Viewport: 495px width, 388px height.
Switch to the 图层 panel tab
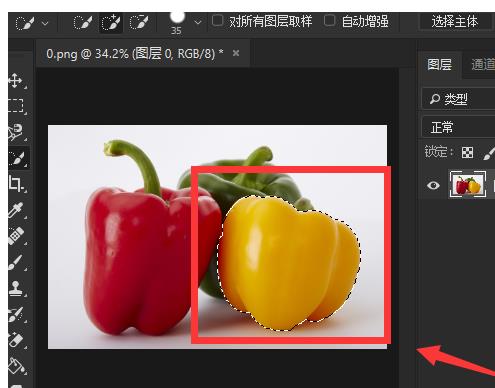(439, 64)
